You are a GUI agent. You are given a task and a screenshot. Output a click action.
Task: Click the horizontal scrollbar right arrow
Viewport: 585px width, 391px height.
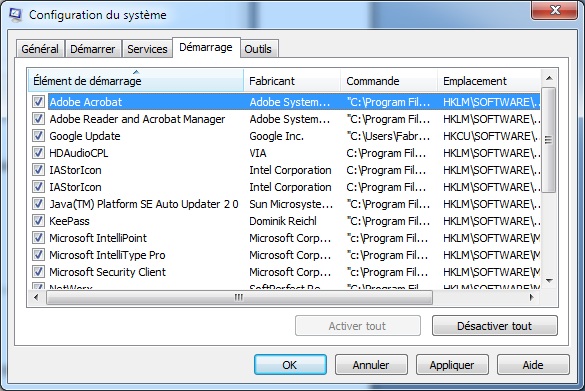pyautogui.click(x=532, y=297)
